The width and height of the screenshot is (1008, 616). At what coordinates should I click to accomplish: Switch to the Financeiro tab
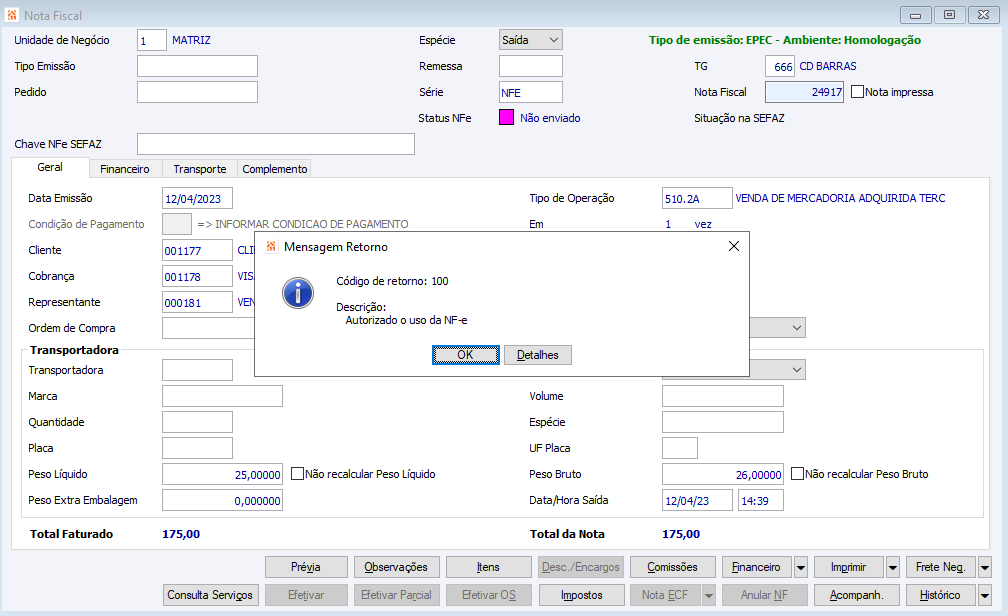(125, 169)
